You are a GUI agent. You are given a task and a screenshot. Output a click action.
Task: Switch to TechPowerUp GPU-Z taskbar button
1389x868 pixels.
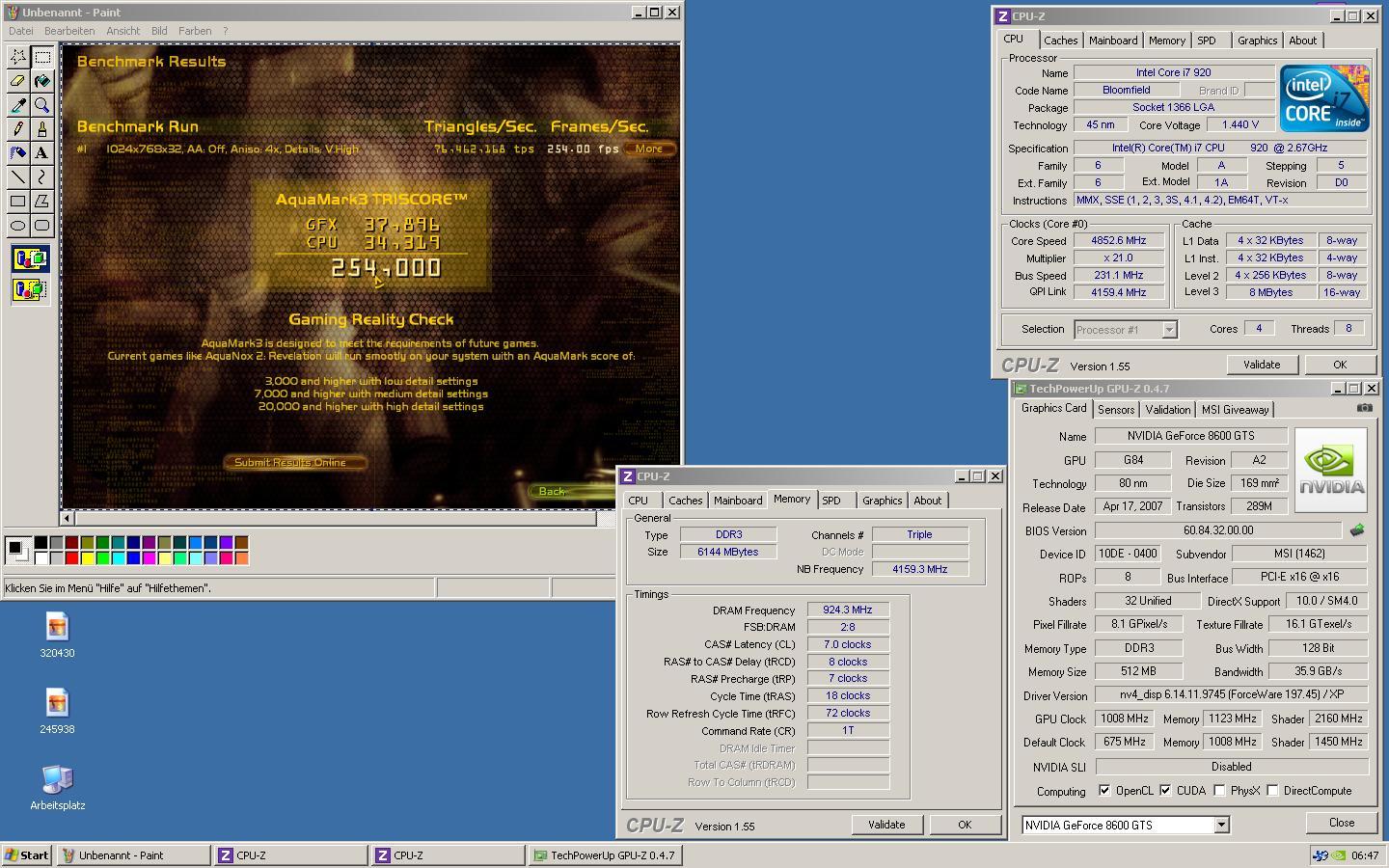click(x=605, y=855)
